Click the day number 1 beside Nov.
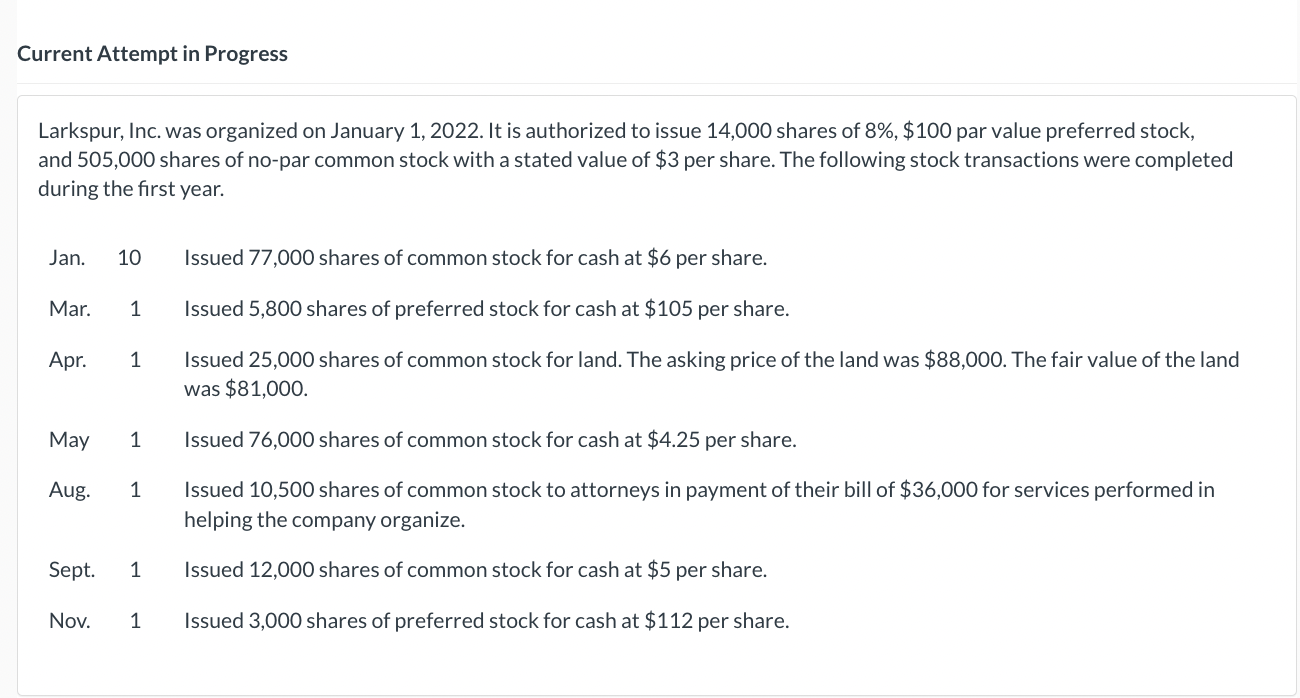The height and width of the screenshot is (698, 1300). coord(135,621)
